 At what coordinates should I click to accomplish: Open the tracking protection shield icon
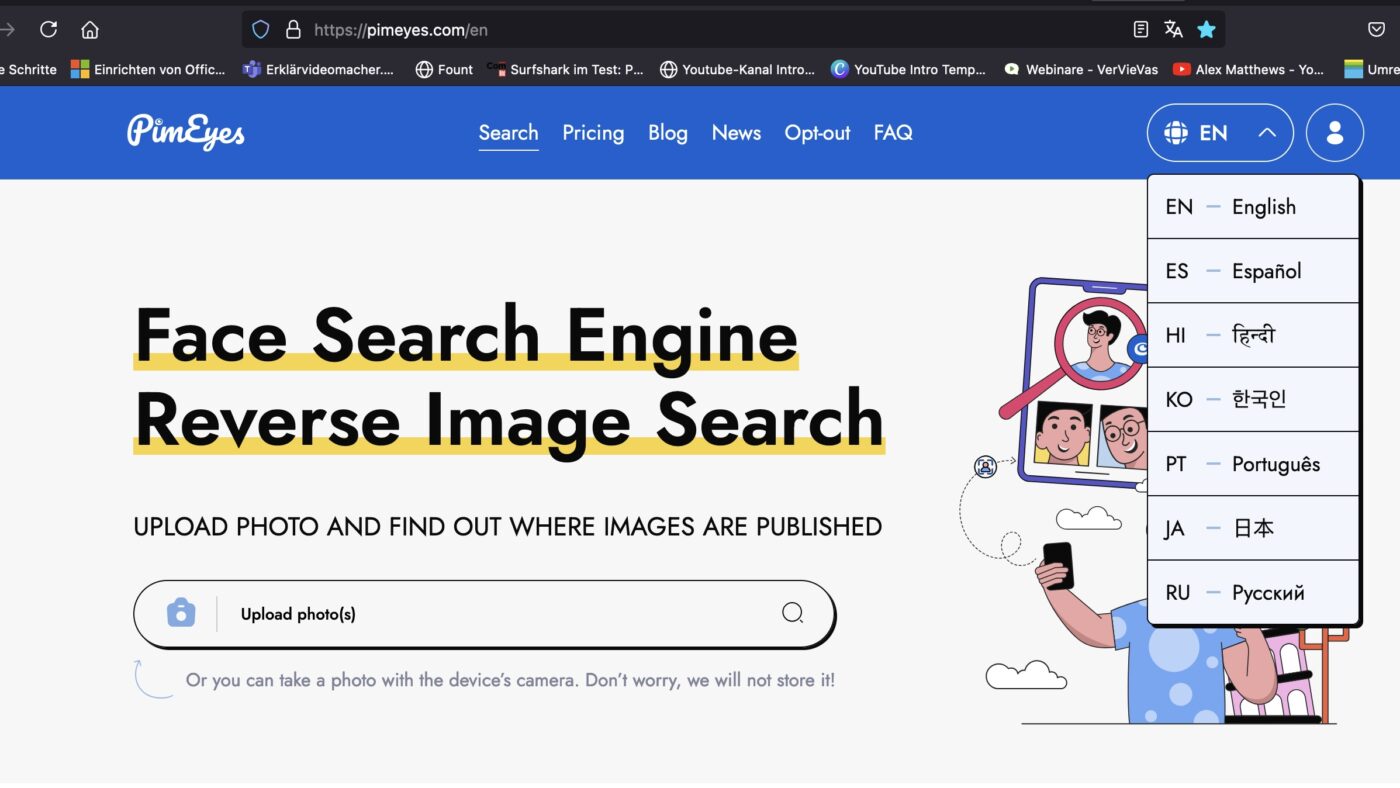[260, 29]
